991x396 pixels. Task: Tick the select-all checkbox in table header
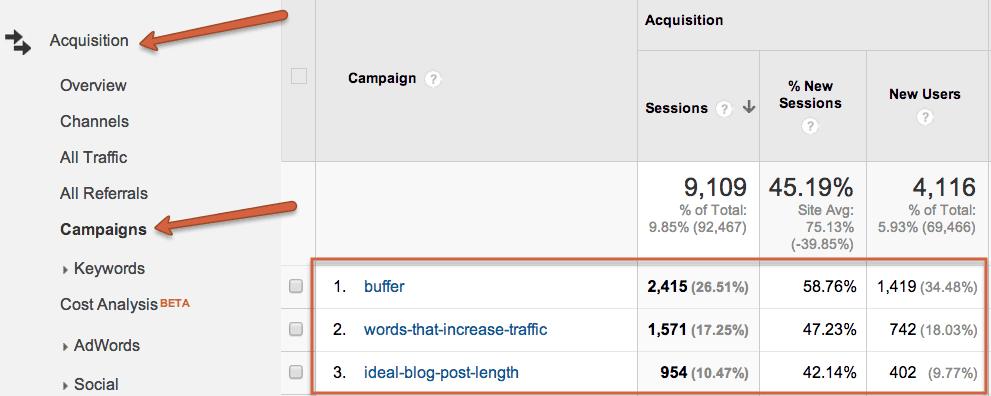[x=298, y=76]
